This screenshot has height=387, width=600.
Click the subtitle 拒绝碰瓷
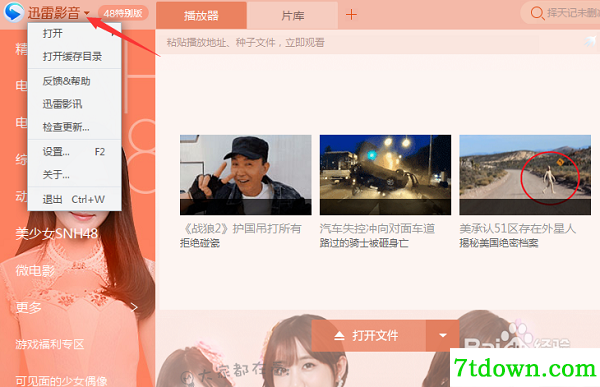click(200, 243)
